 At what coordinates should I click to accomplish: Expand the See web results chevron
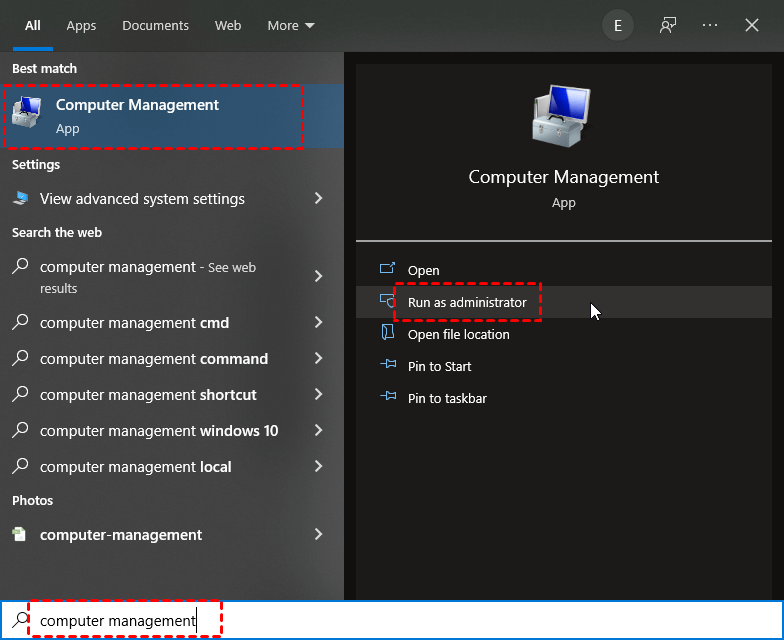(318, 276)
